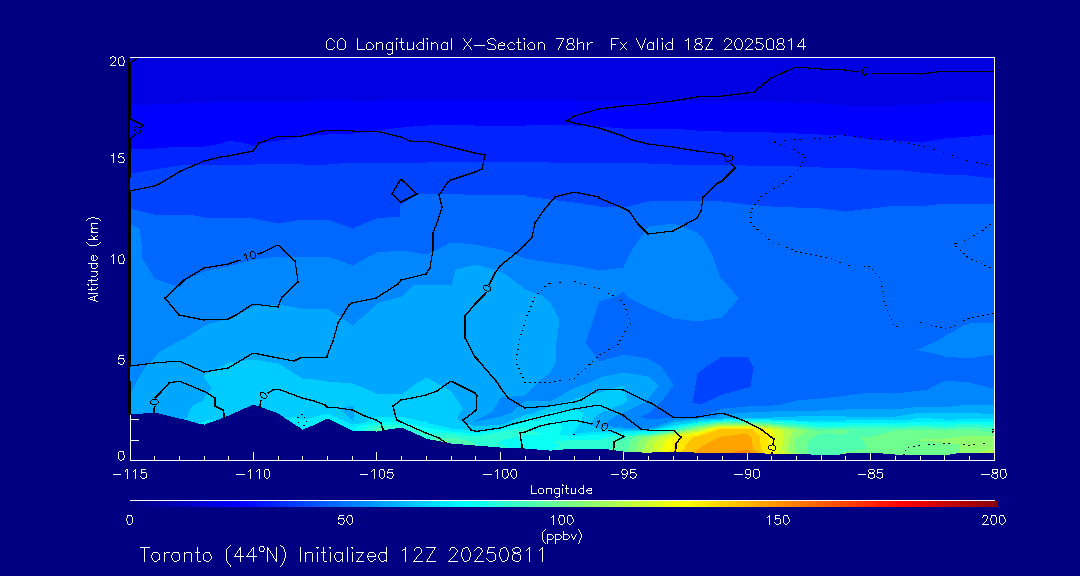This screenshot has height=576, width=1080.
Task: Click the "-110" longitude tick label
Action: [253, 475]
